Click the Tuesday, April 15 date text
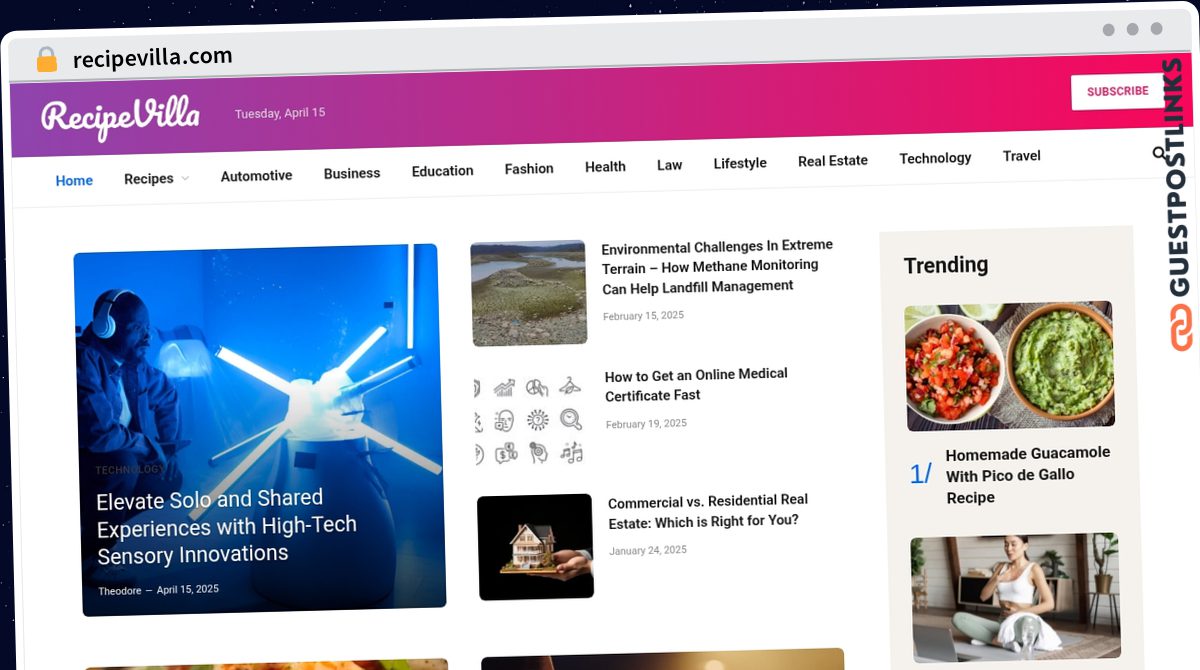Viewport: 1200px width, 670px height. [280, 114]
